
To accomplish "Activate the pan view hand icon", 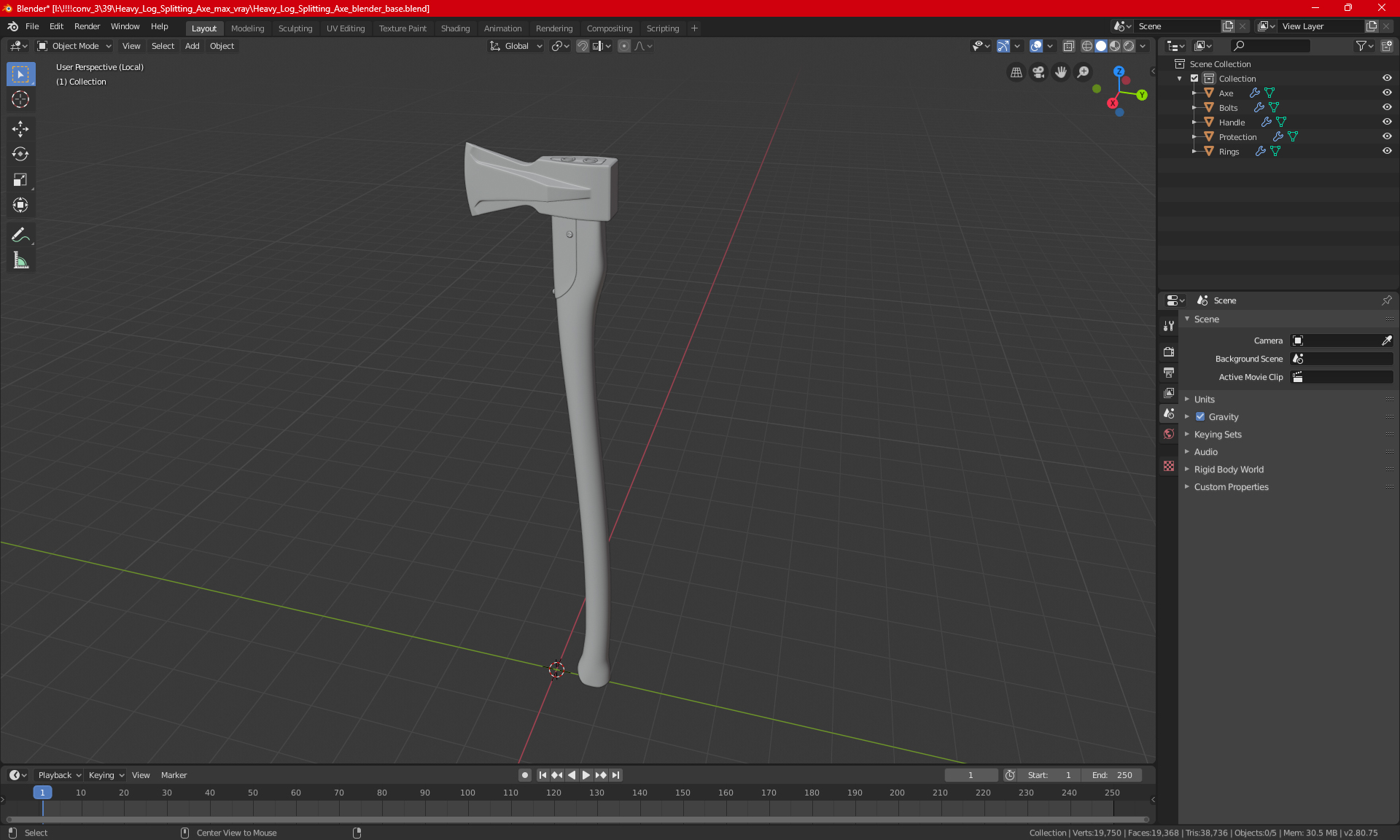I will [1061, 72].
